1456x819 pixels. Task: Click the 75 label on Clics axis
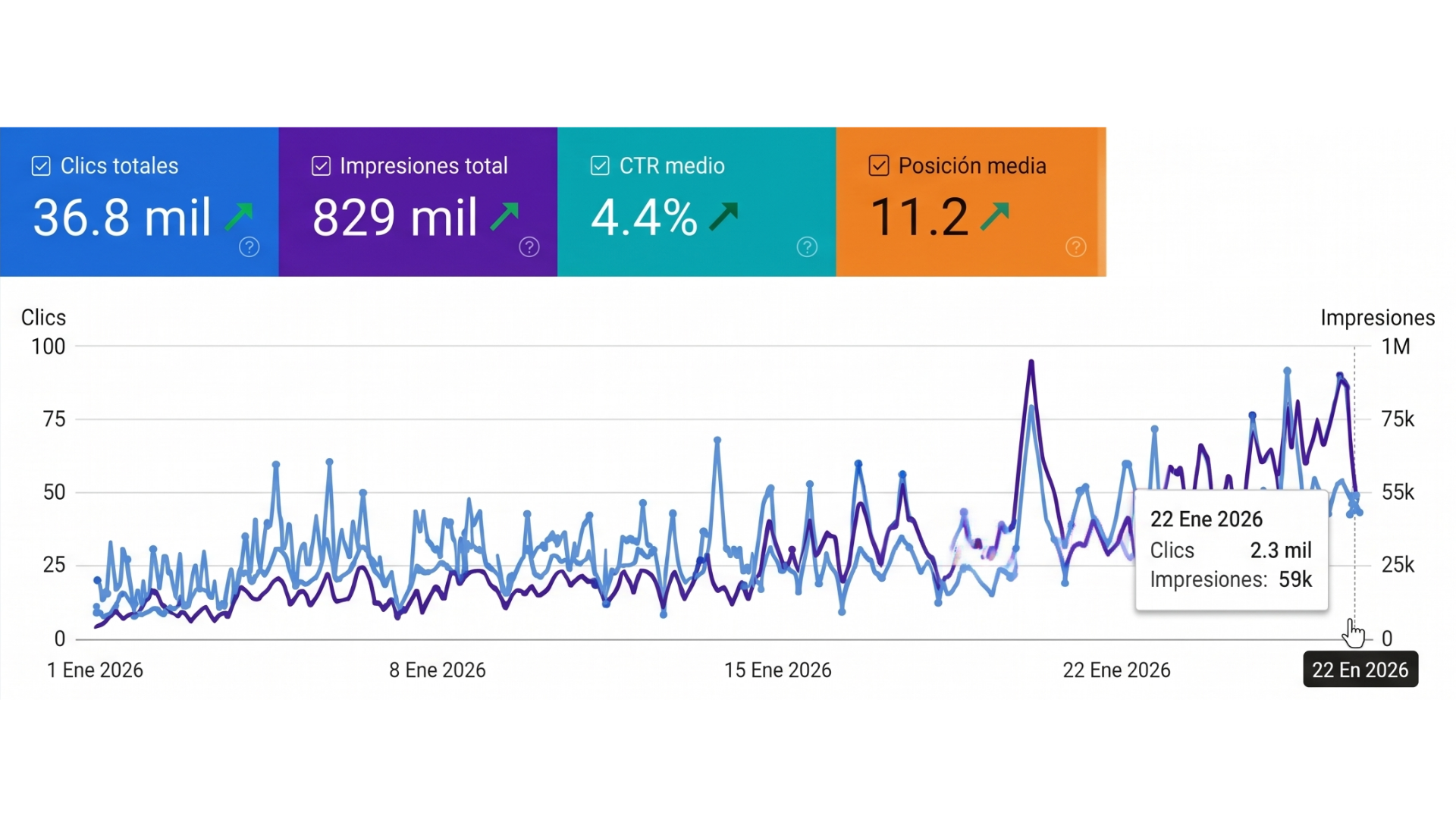54,419
